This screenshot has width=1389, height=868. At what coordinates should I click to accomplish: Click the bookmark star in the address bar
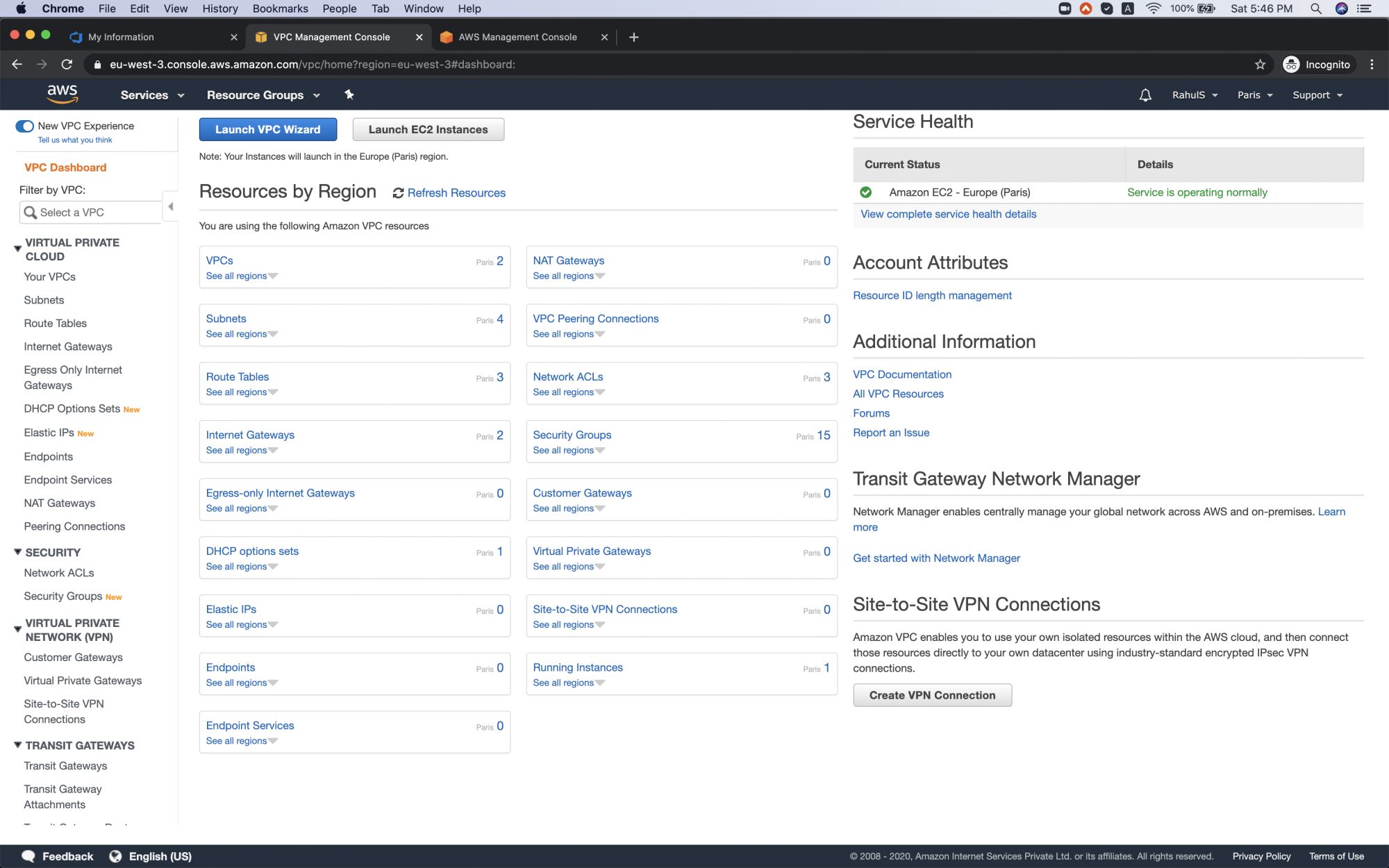(x=1259, y=64)
